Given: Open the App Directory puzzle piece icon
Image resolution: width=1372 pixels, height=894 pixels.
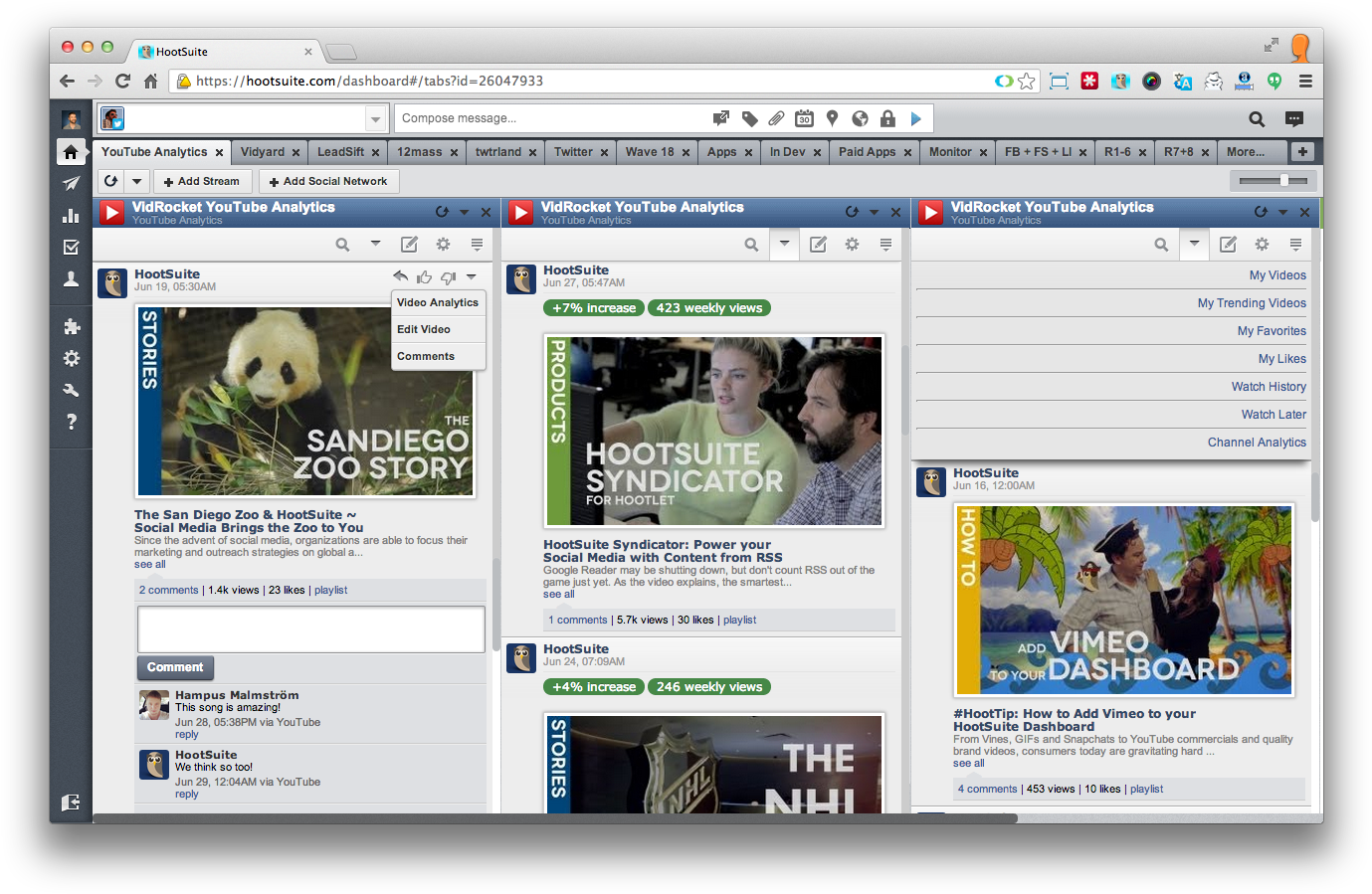Looking at the screenshot, I should pyautogui.click(x=71, y=326).
